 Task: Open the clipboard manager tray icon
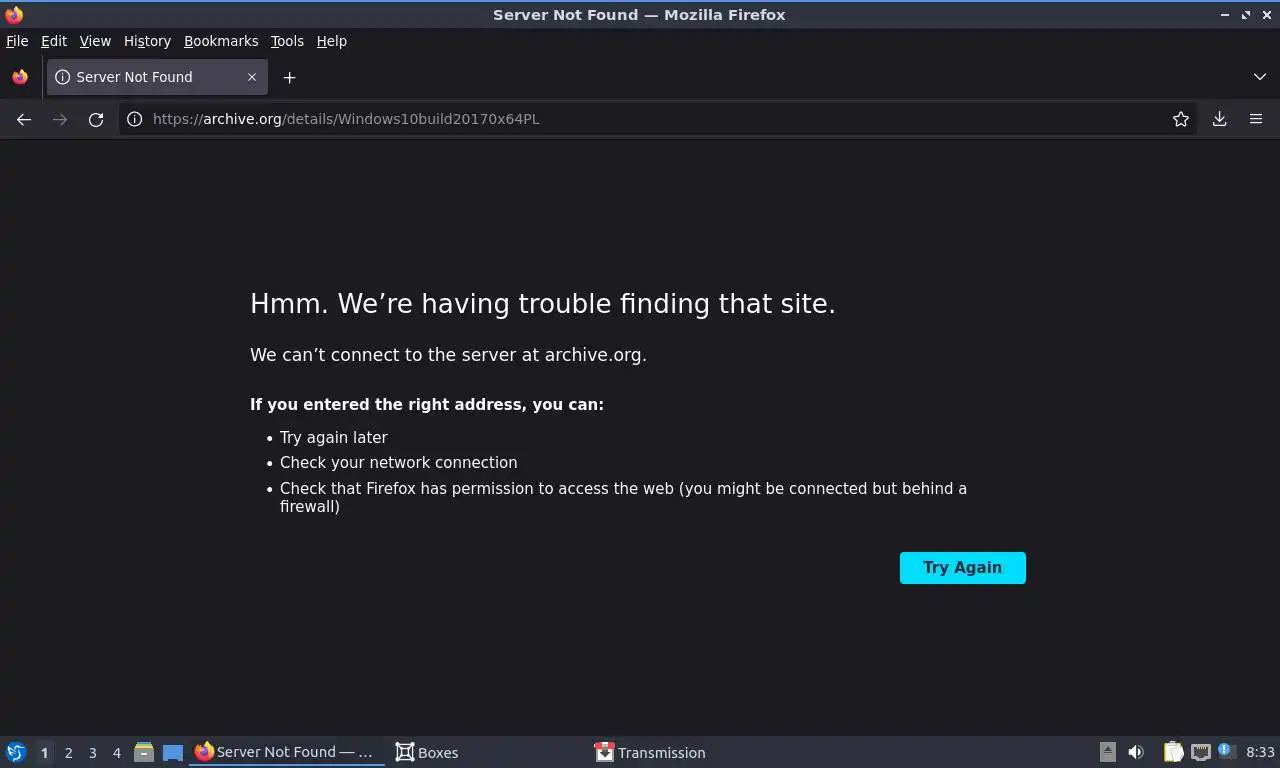pyautogui.click(x=1173, y=752)
